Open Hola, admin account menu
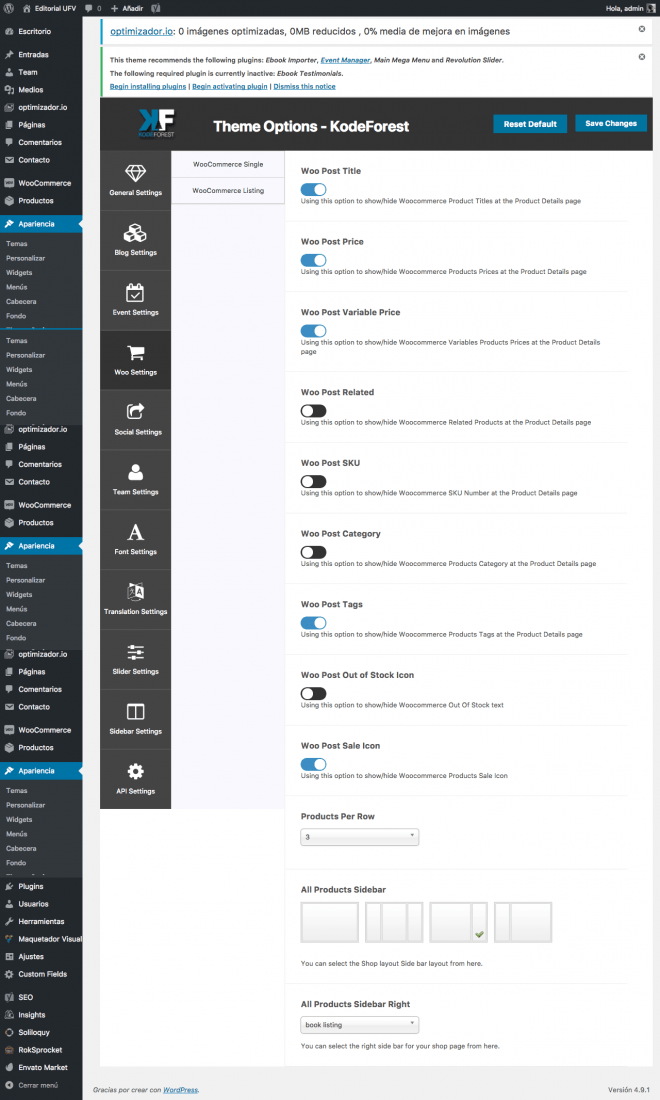 631,8
